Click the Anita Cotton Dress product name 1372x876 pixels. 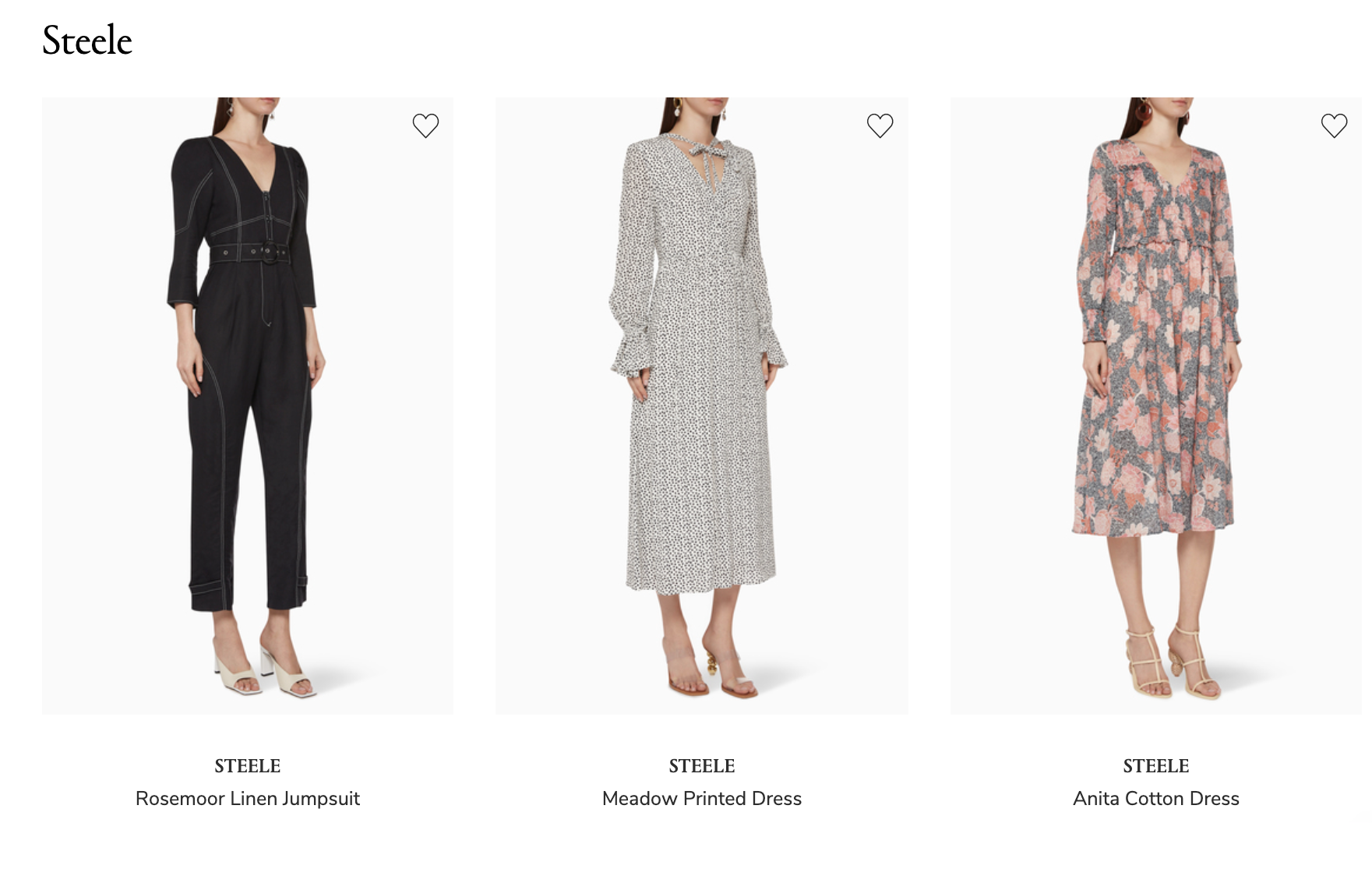pos(1156,799)
